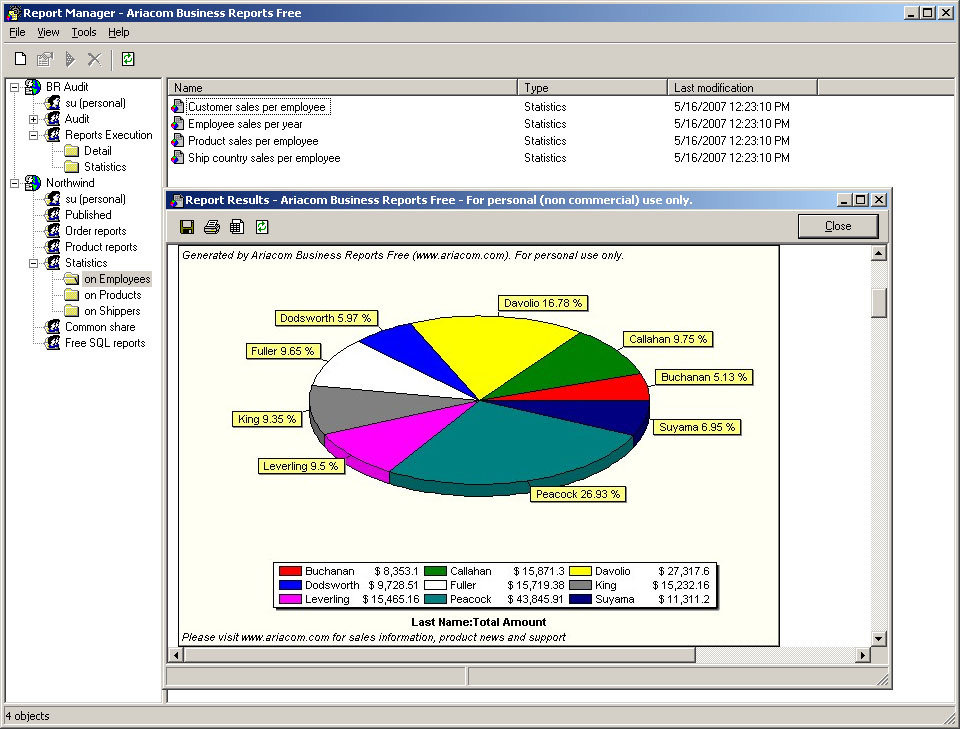
Task: Click the 'Callahan 9.75 %' chart label
Action: (668, 339)
